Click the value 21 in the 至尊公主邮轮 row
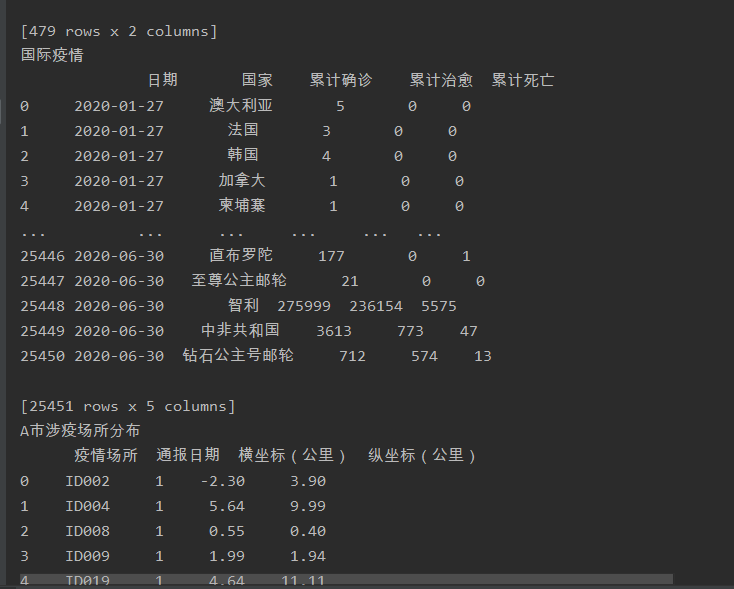 pos(350,281)
